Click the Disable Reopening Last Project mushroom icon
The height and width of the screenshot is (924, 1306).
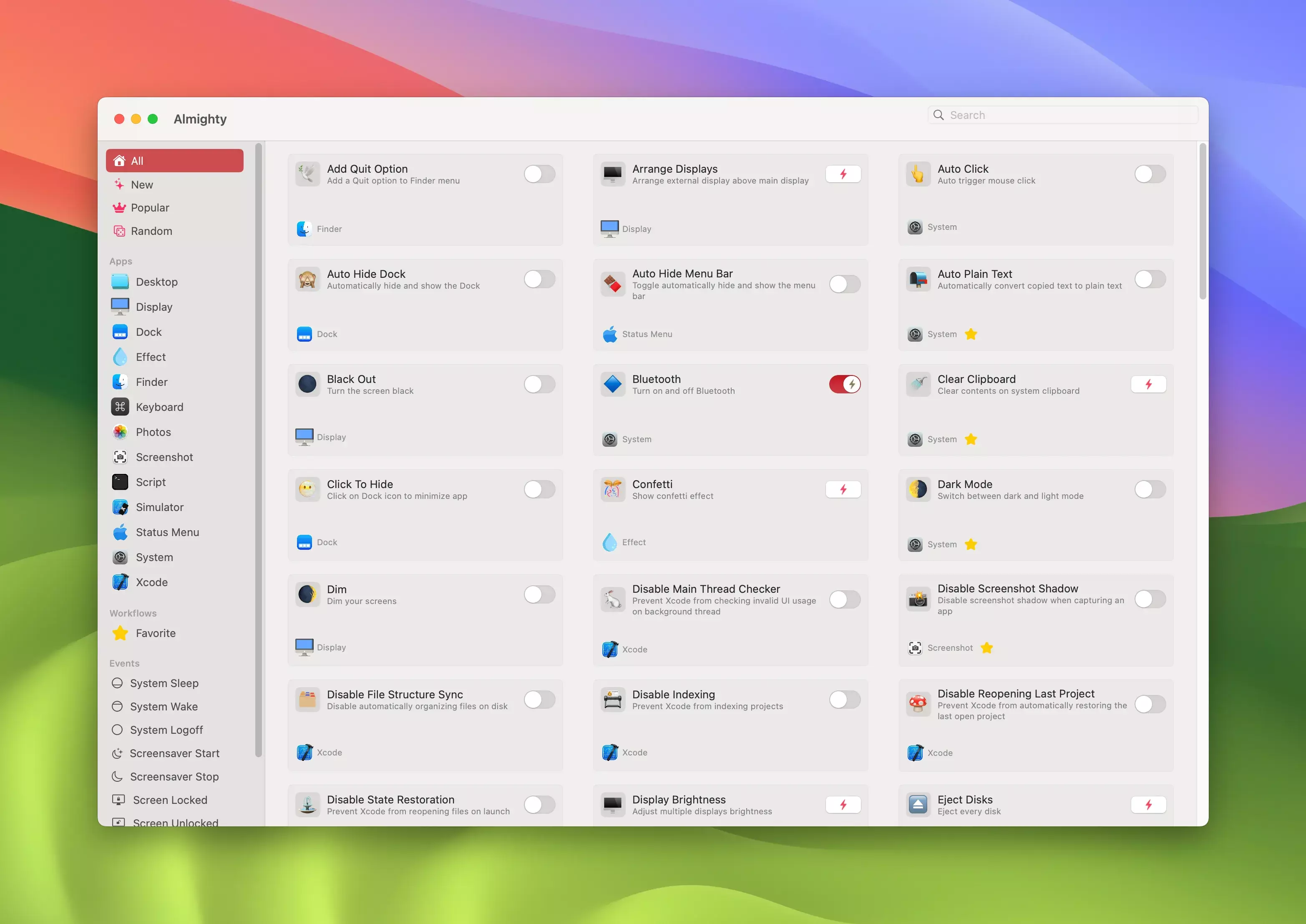coord(918,704)
